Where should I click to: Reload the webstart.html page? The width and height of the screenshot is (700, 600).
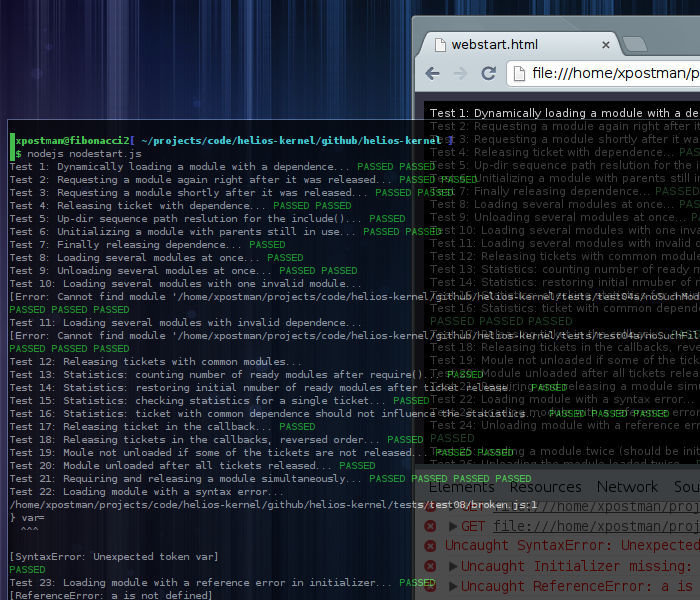(x=488, y=73)
